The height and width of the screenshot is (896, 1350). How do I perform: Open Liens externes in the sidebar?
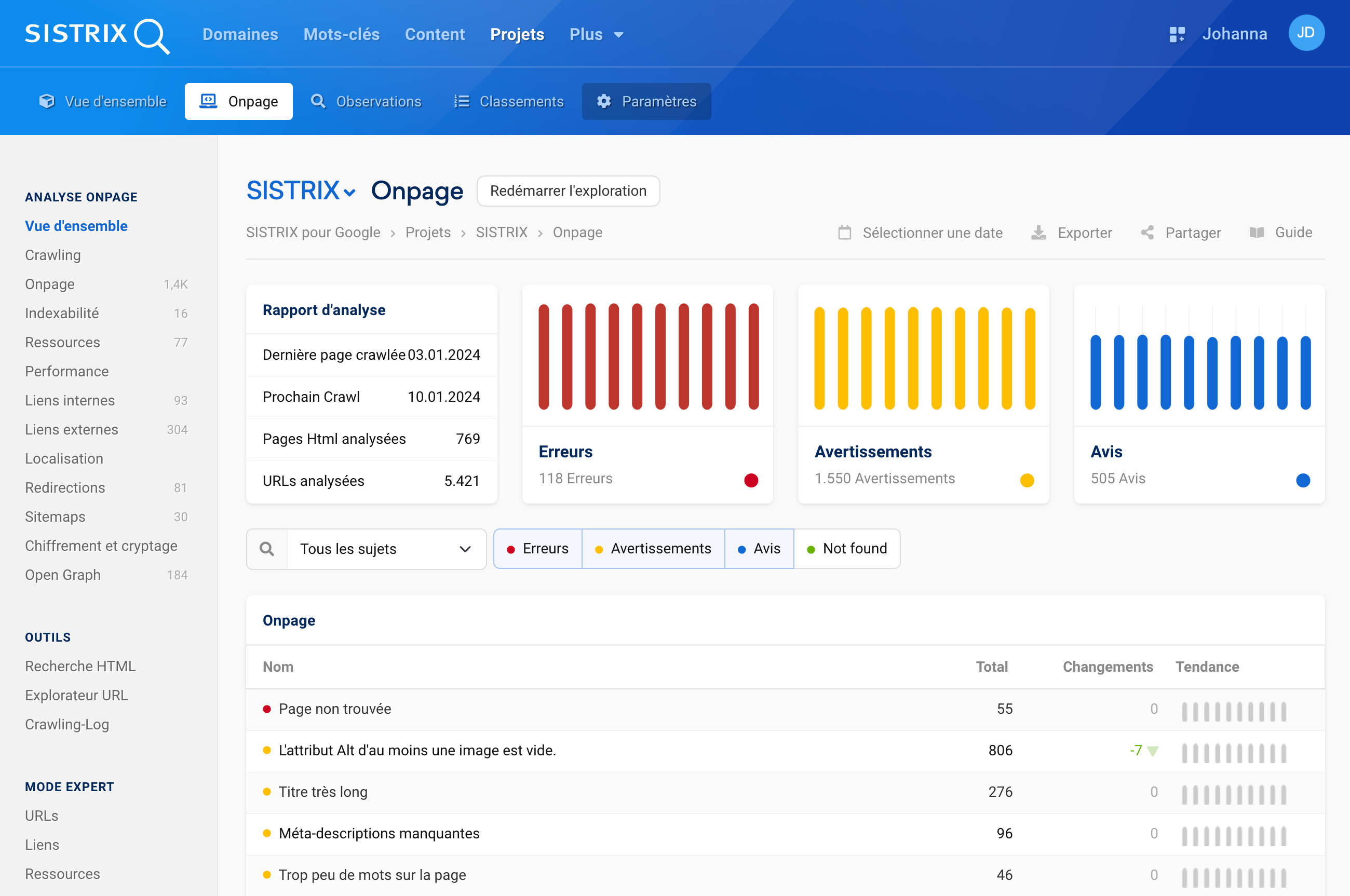click(72, 429)
